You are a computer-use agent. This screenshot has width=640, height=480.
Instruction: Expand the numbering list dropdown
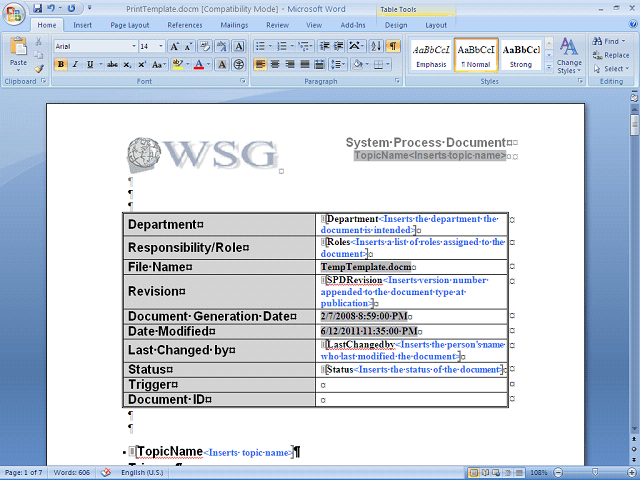pyautogui.click(x=292, y=46)
